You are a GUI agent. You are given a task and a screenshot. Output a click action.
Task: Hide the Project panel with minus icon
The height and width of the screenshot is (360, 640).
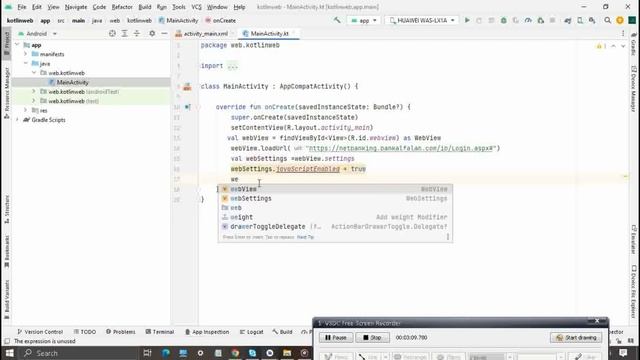coord(164,33)
